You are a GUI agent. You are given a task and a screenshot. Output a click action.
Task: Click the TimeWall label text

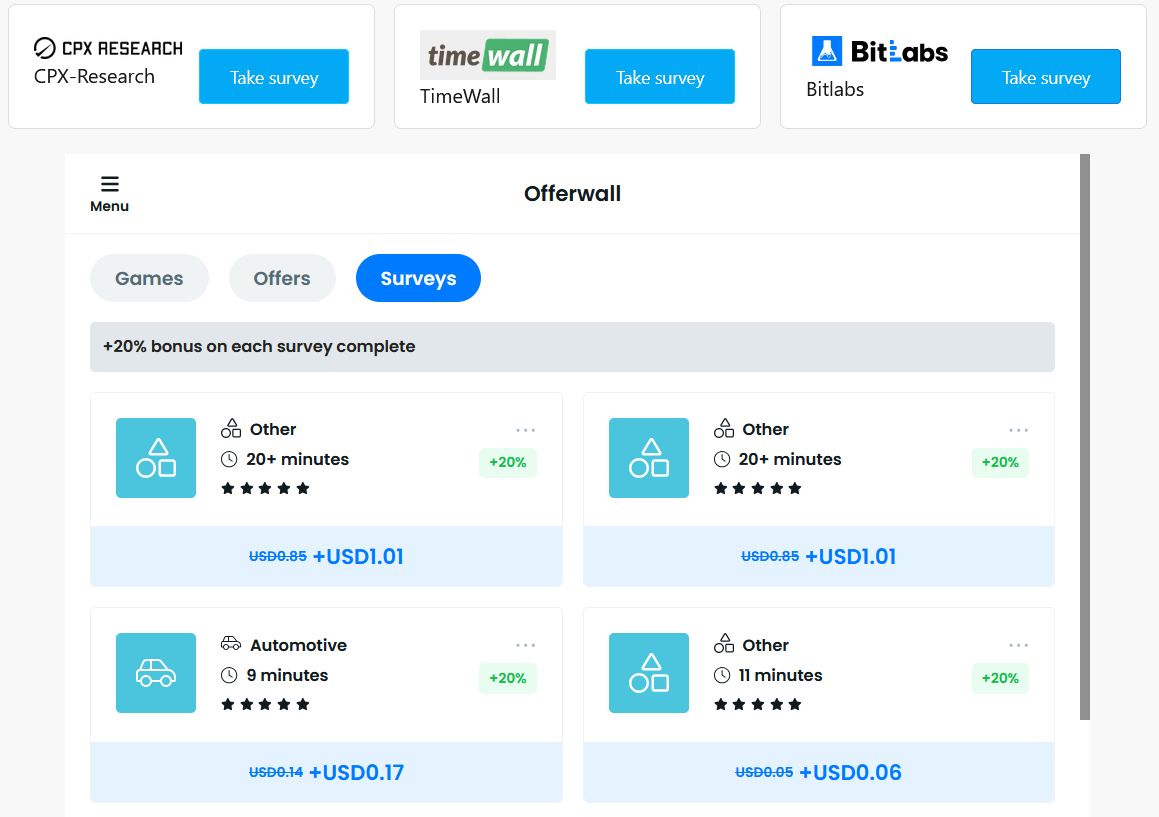(x=460, y=96)
